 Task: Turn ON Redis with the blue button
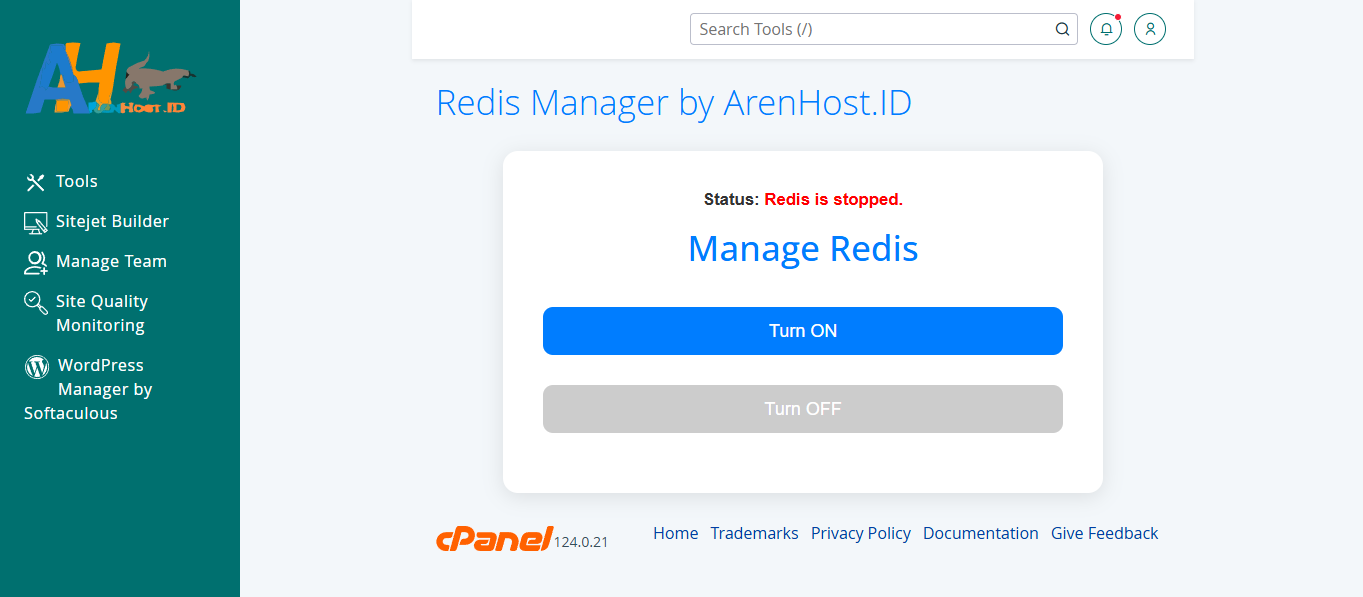(802, 331)
